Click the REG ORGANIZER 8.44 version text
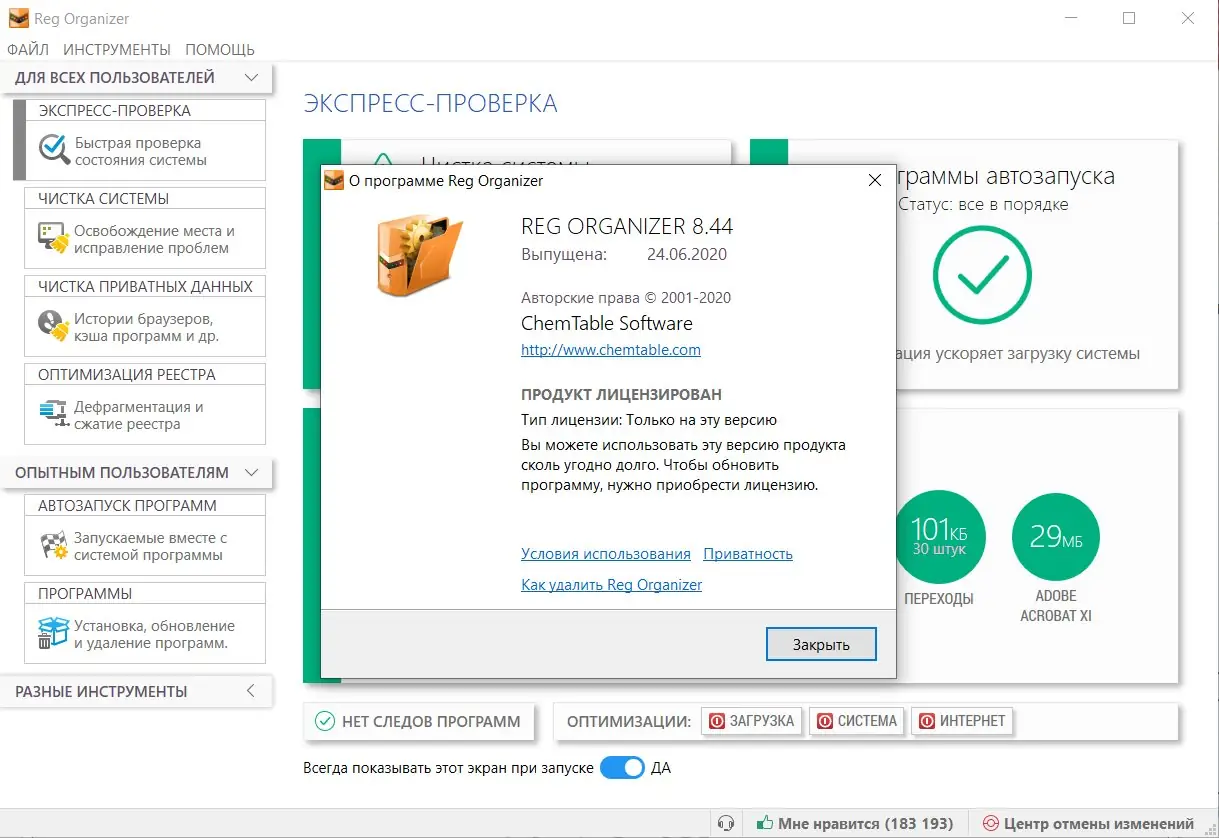Viewport: 1219px width, 838px height. point(627,226)
